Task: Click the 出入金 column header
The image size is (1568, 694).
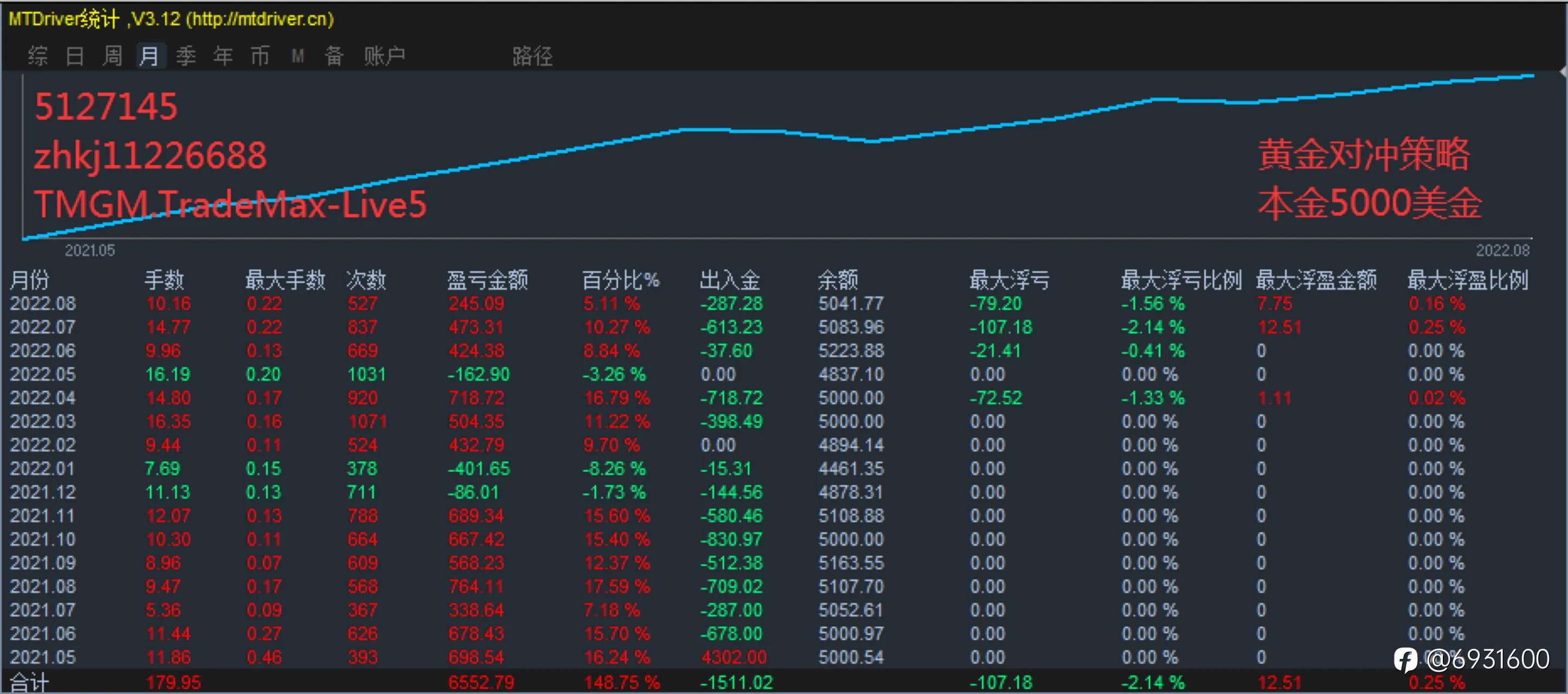Action: (730, 280)
